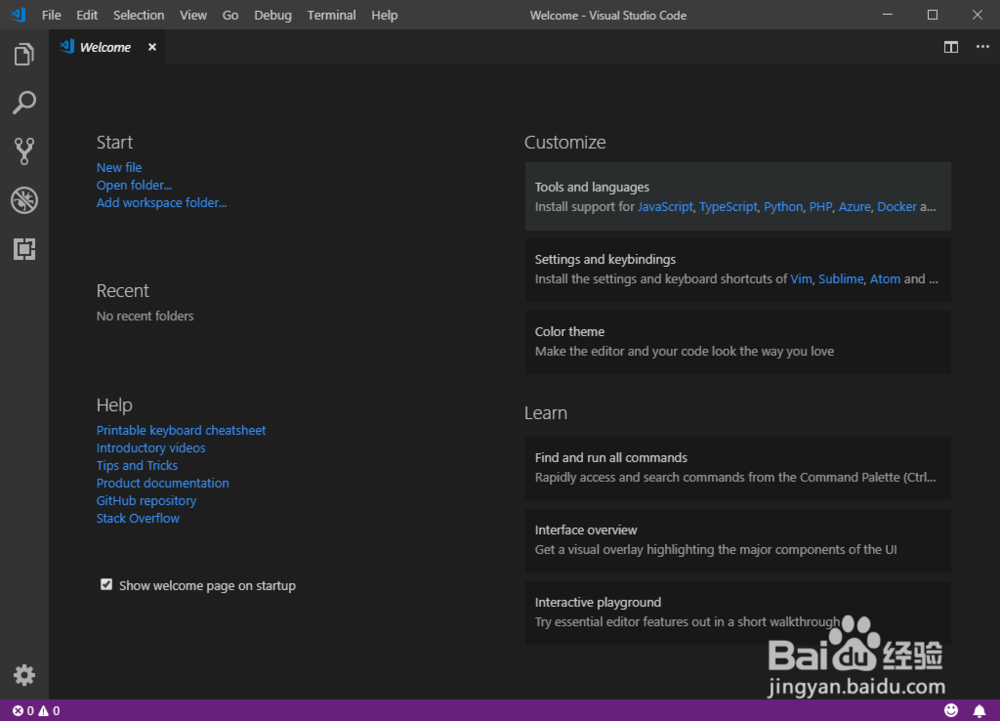Open the Interactive playground card
The width and height of the screenshot is (1000, 721).
pyautogui.click(x=738, y=613)
